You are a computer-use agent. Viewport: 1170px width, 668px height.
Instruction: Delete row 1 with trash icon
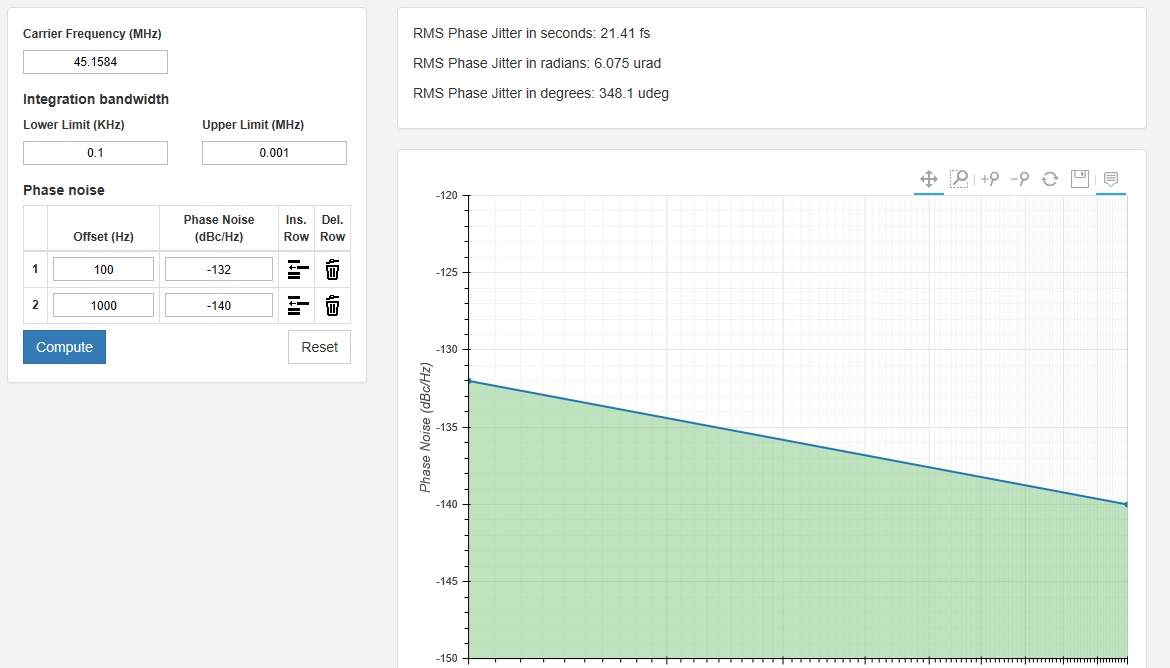coord(333,269)
